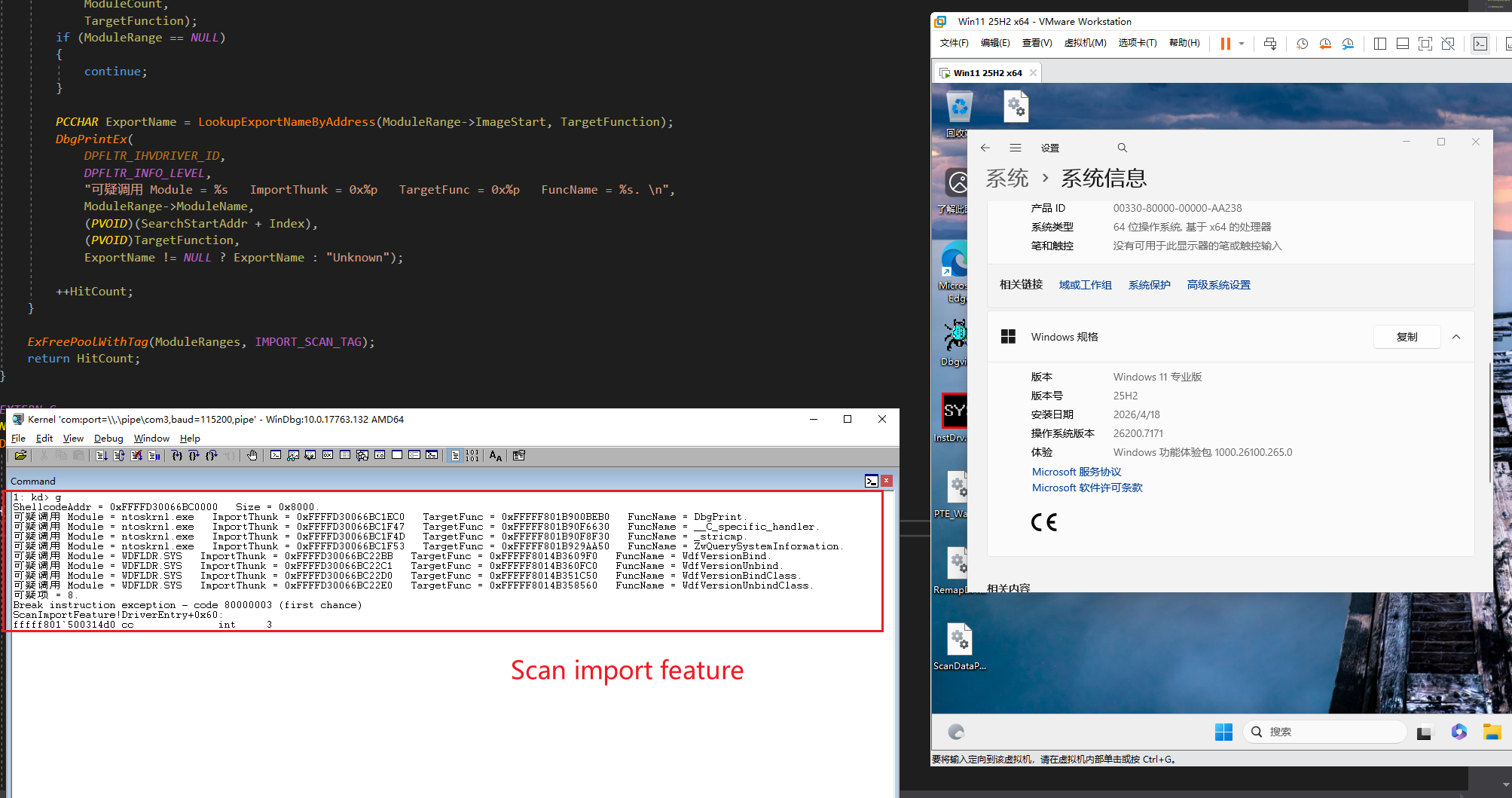Click Stop debugging icon with red X
This screenshot has width=1512, height=798.
click(x=136, y=455)
